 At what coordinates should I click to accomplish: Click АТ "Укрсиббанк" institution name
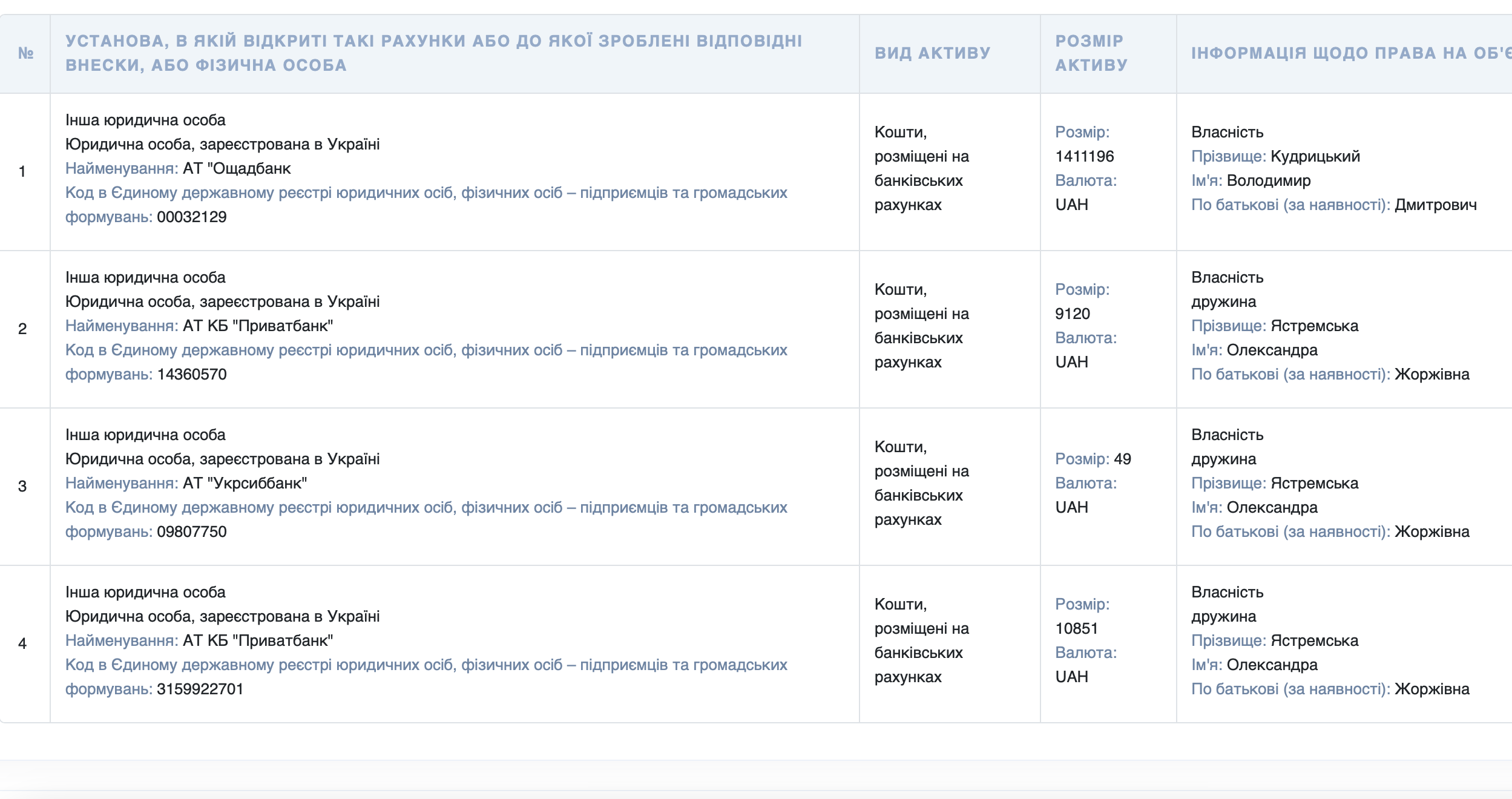pyautogui.click(x=245, y=483)
